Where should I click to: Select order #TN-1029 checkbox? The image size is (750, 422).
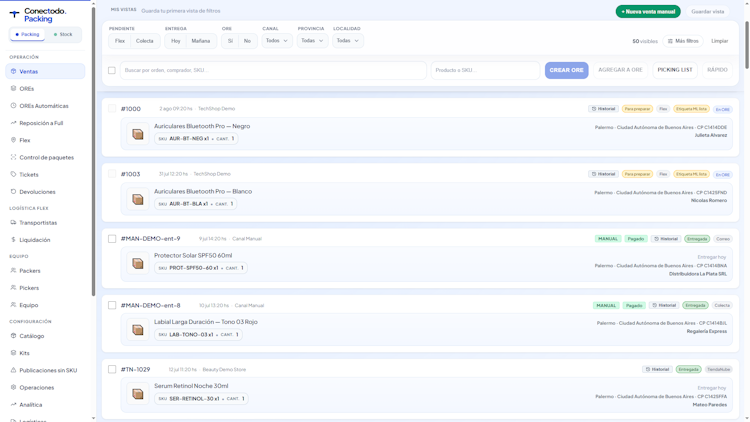point(112,369)
